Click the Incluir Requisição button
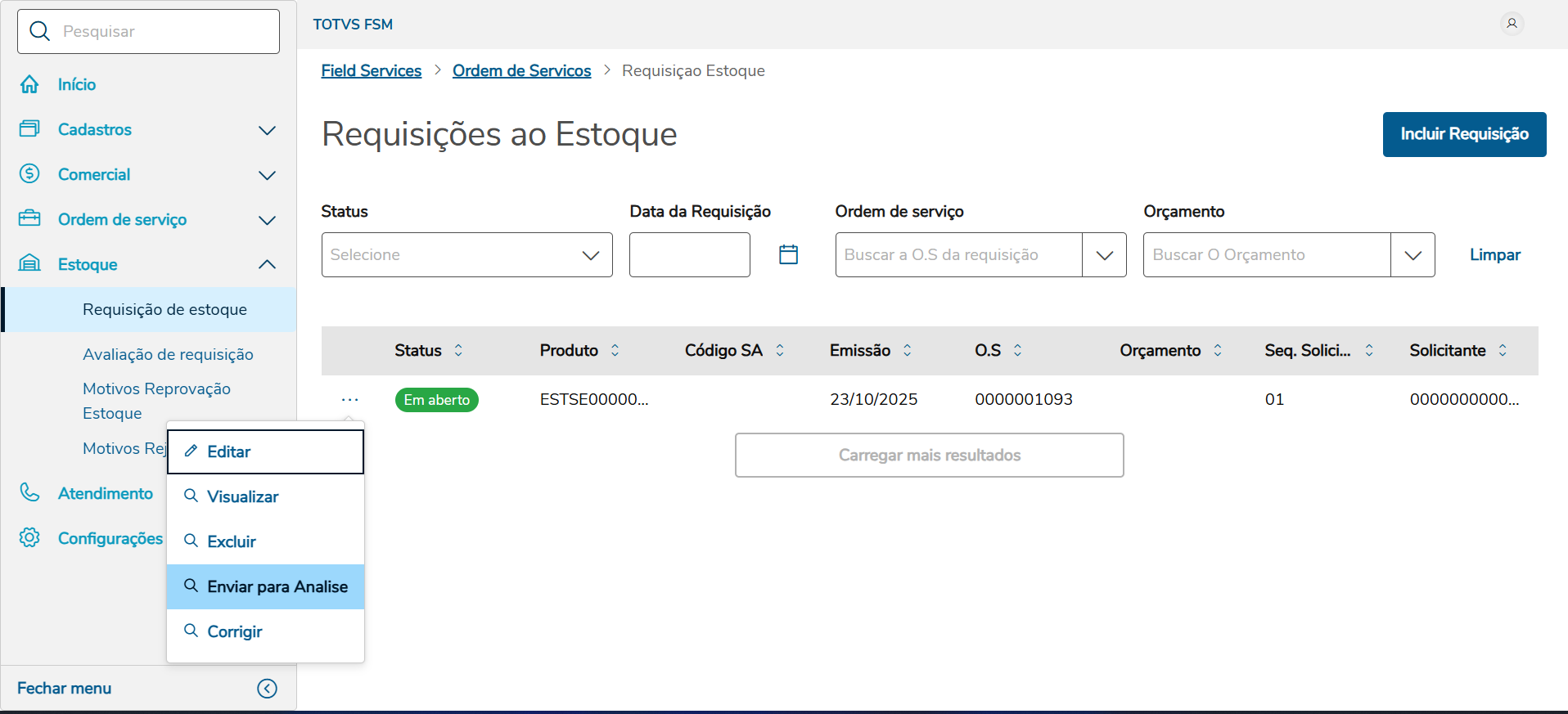1568x714 pixels. click(1464, 134)
